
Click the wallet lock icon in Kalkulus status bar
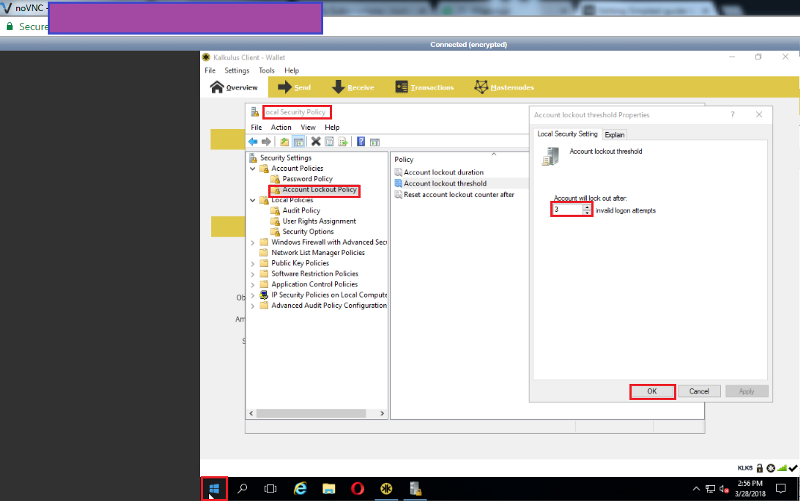(x=760, y=468)
